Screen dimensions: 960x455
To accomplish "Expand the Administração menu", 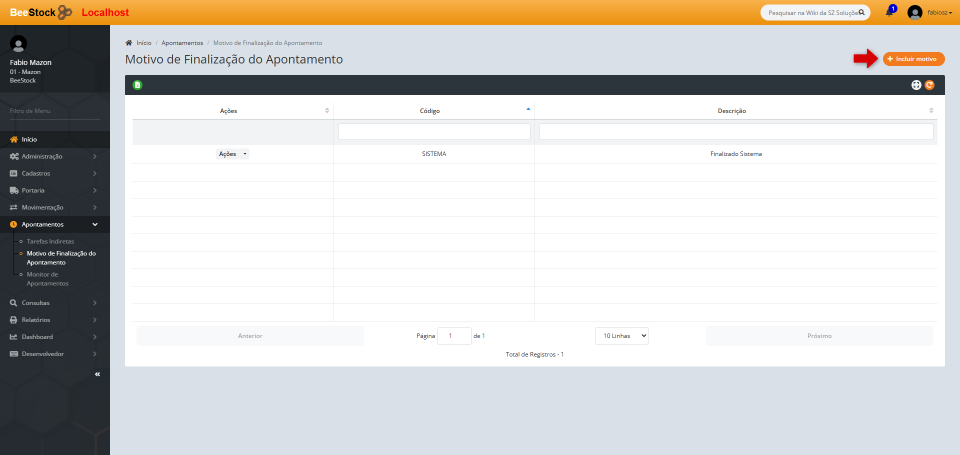I will pyautogui.click(x=54, y=156).
